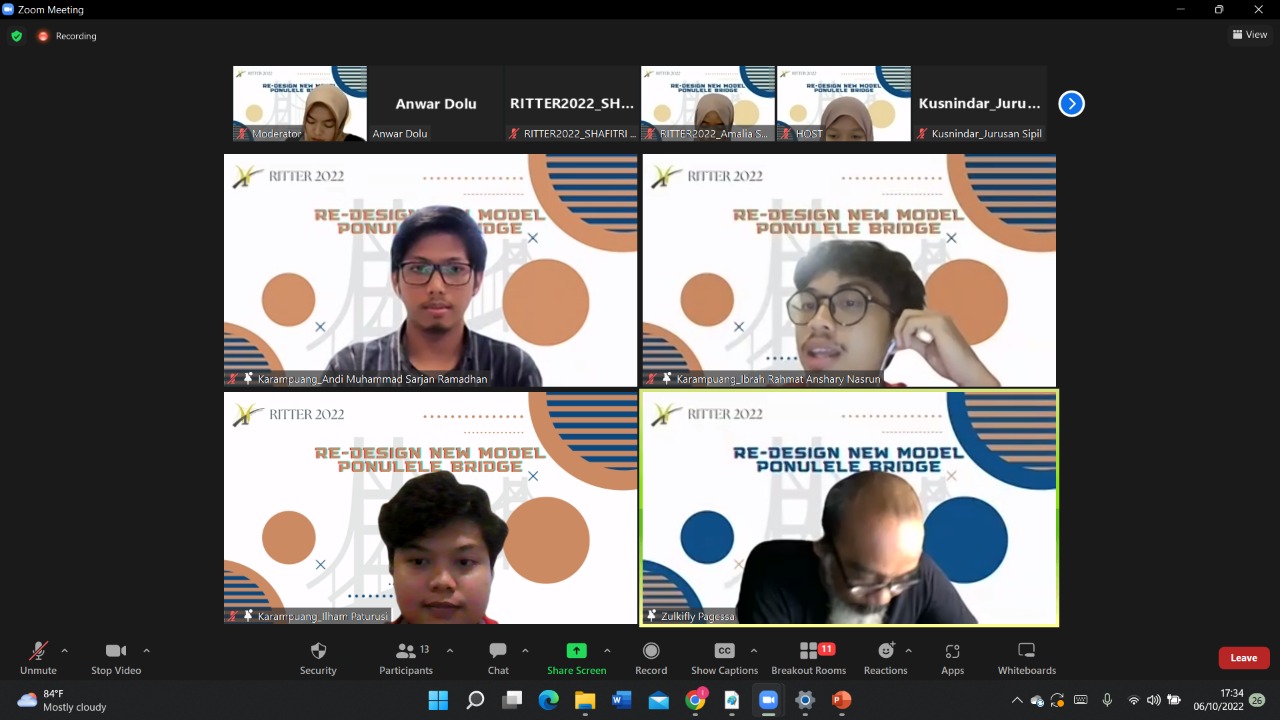Toggle Stop Video camera button
Image resolution: width=1280 pixels, height=720 pixels.
click(116, 657)
